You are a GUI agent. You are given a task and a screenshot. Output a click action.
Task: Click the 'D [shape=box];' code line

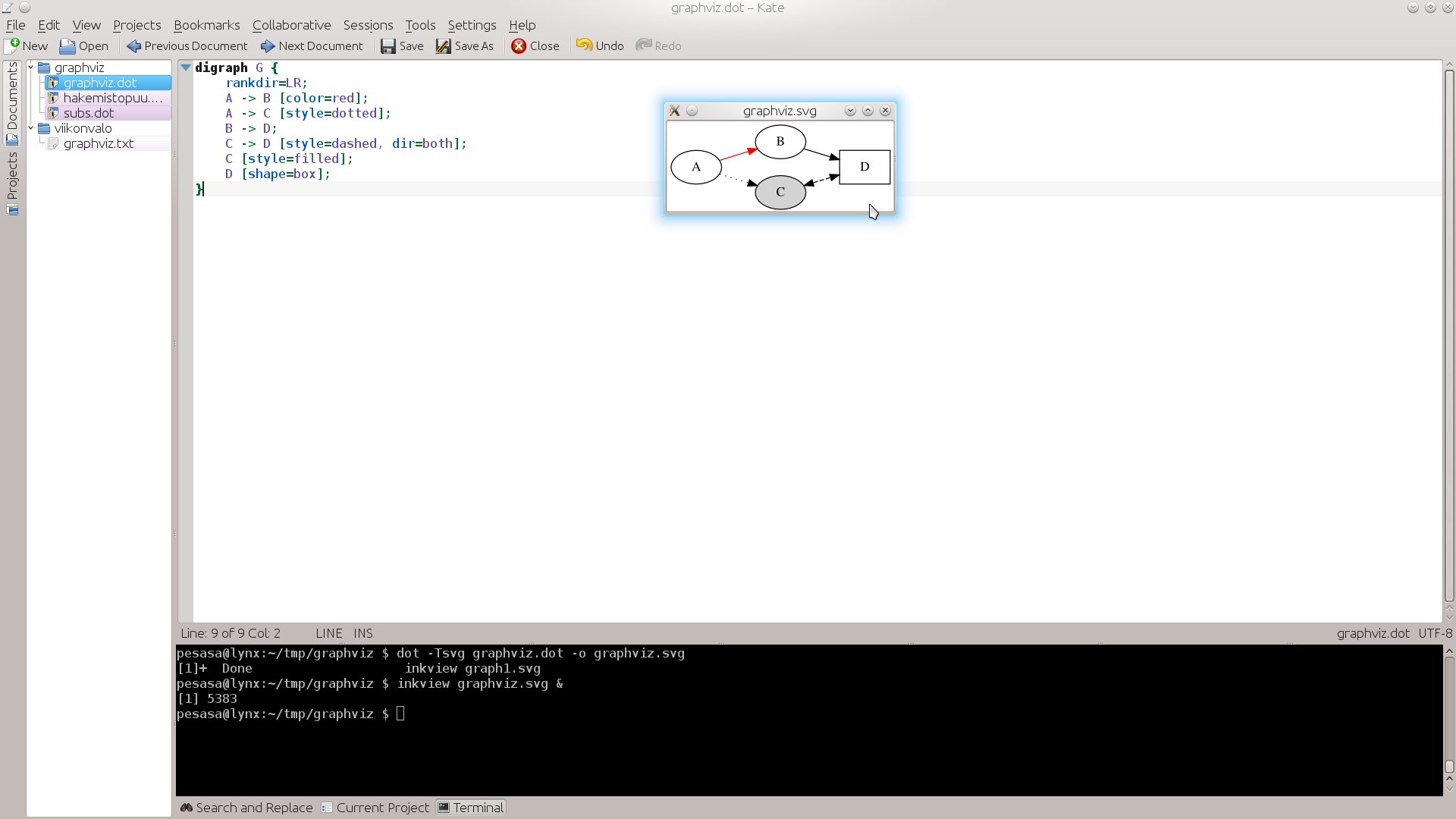click(278, 174)
